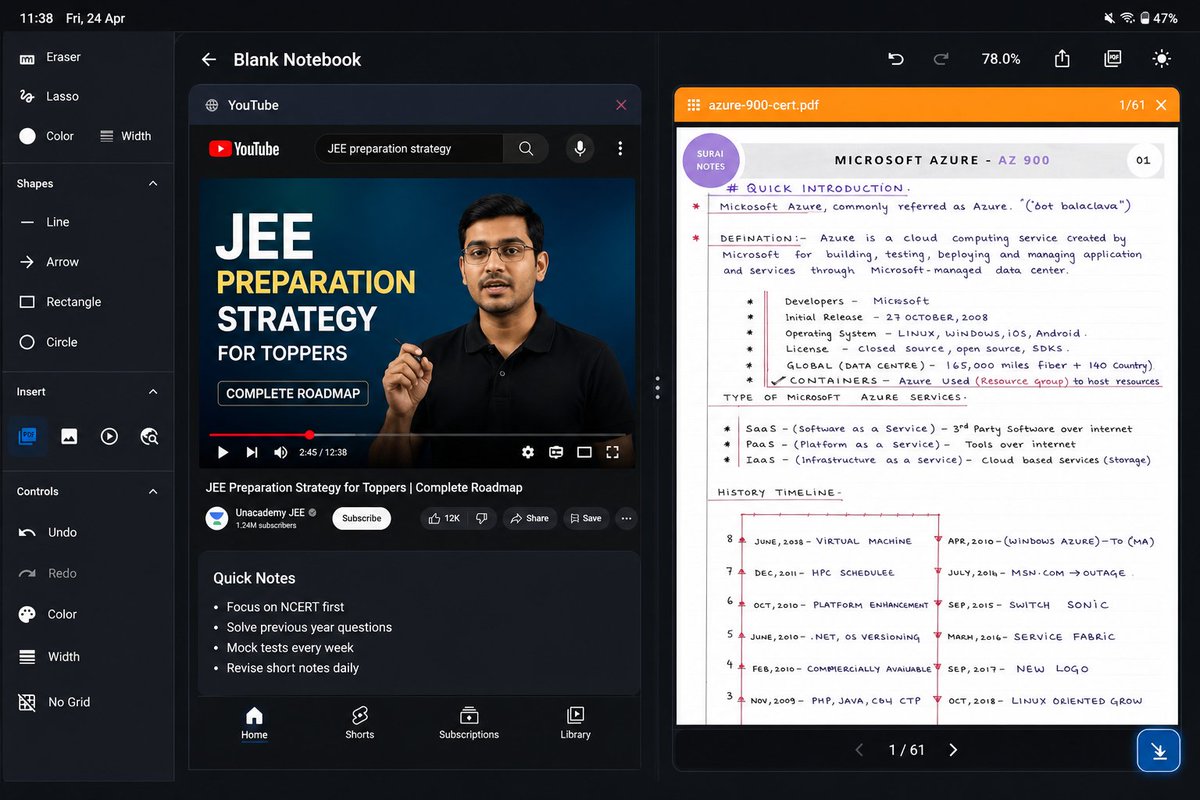This screenshot has width=1200, height=800.
Task: Open the pen Color picker near Lasso
Action: click(46, 136)
